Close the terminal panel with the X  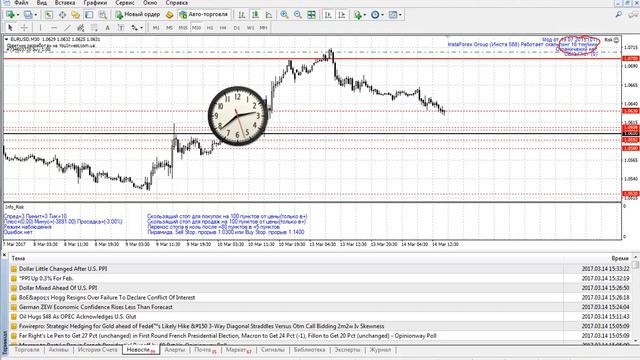click(4, 256)
